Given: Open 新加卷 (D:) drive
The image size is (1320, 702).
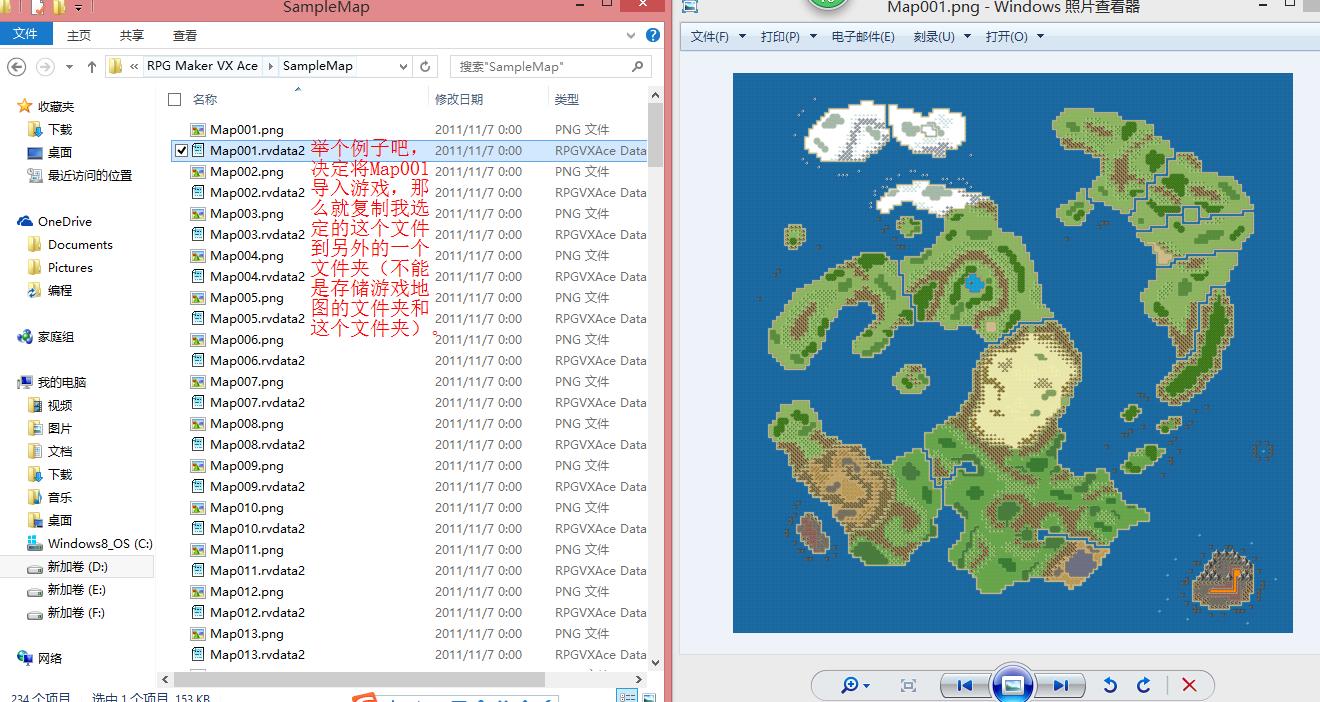Looking at the screenshot, I should click(68, 566).
